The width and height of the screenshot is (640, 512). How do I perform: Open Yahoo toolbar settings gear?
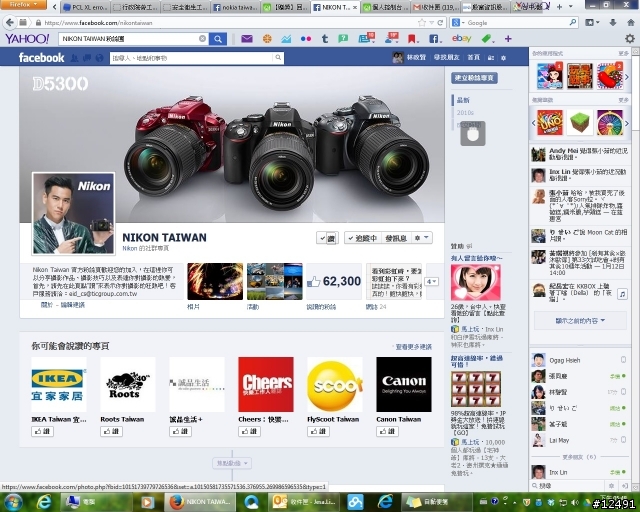(630, 38)
